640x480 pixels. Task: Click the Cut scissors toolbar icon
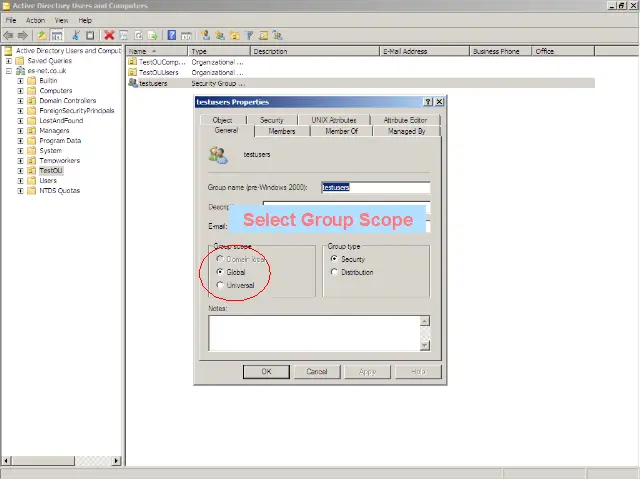[76, 36]
